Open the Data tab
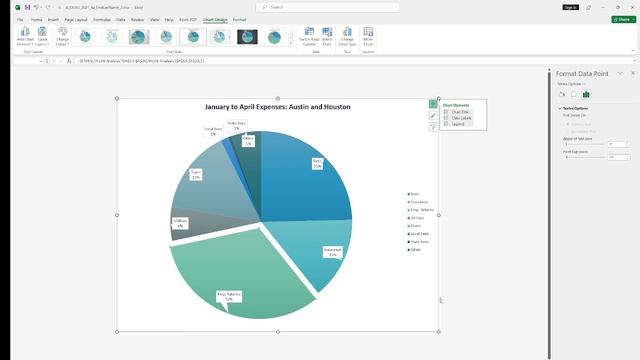640x360 pixels. [x=120, y=20]
